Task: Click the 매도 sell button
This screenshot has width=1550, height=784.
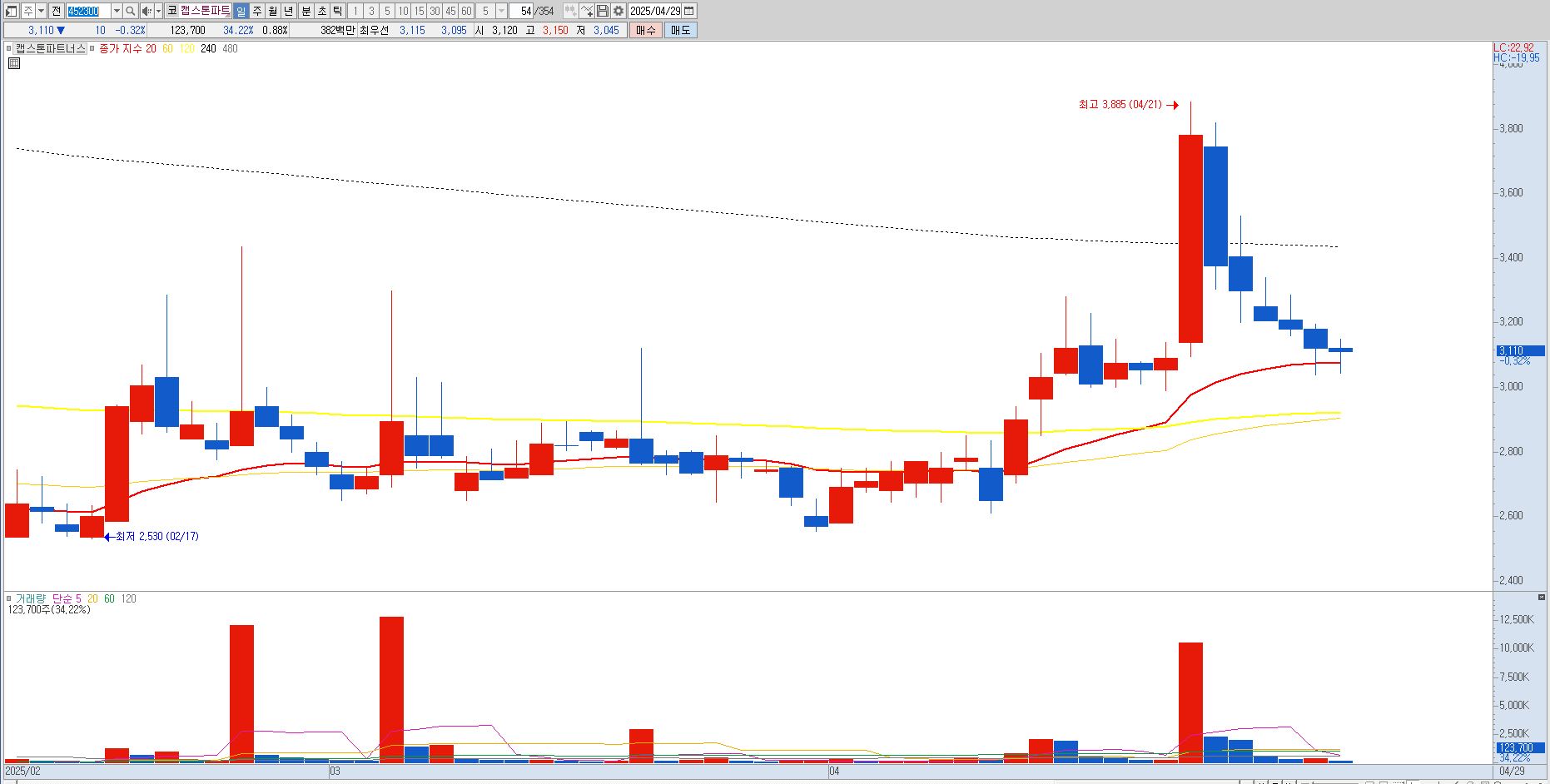Action: coord(680,30)
